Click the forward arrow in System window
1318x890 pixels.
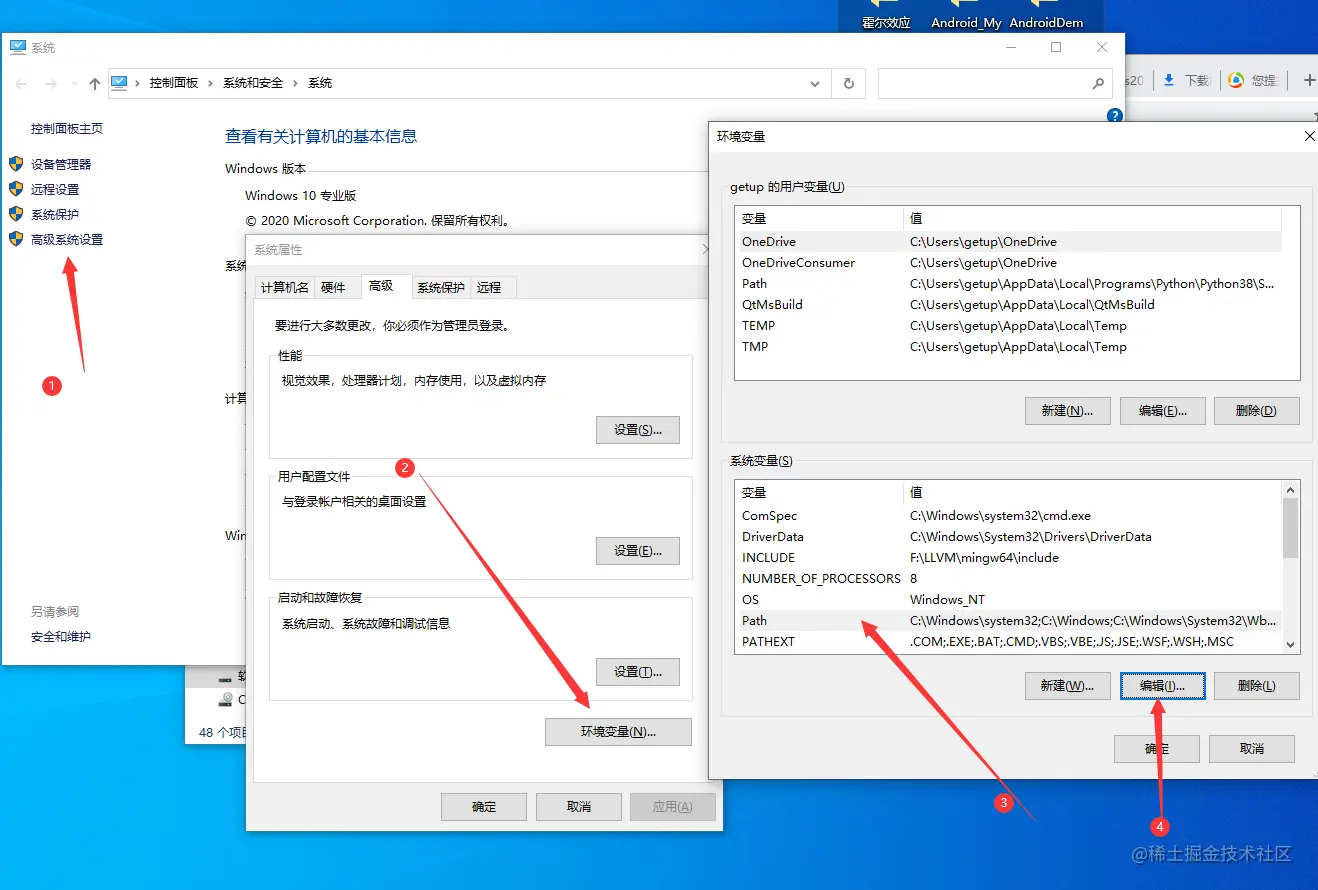coord(51,84)
